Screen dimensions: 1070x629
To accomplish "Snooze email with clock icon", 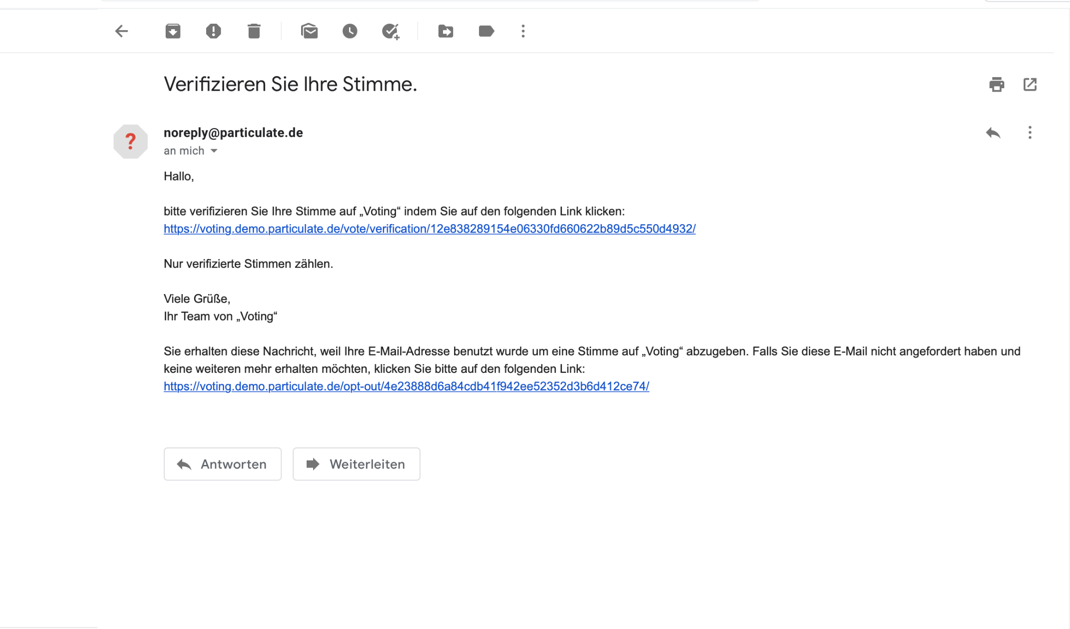I will (350, 31).
